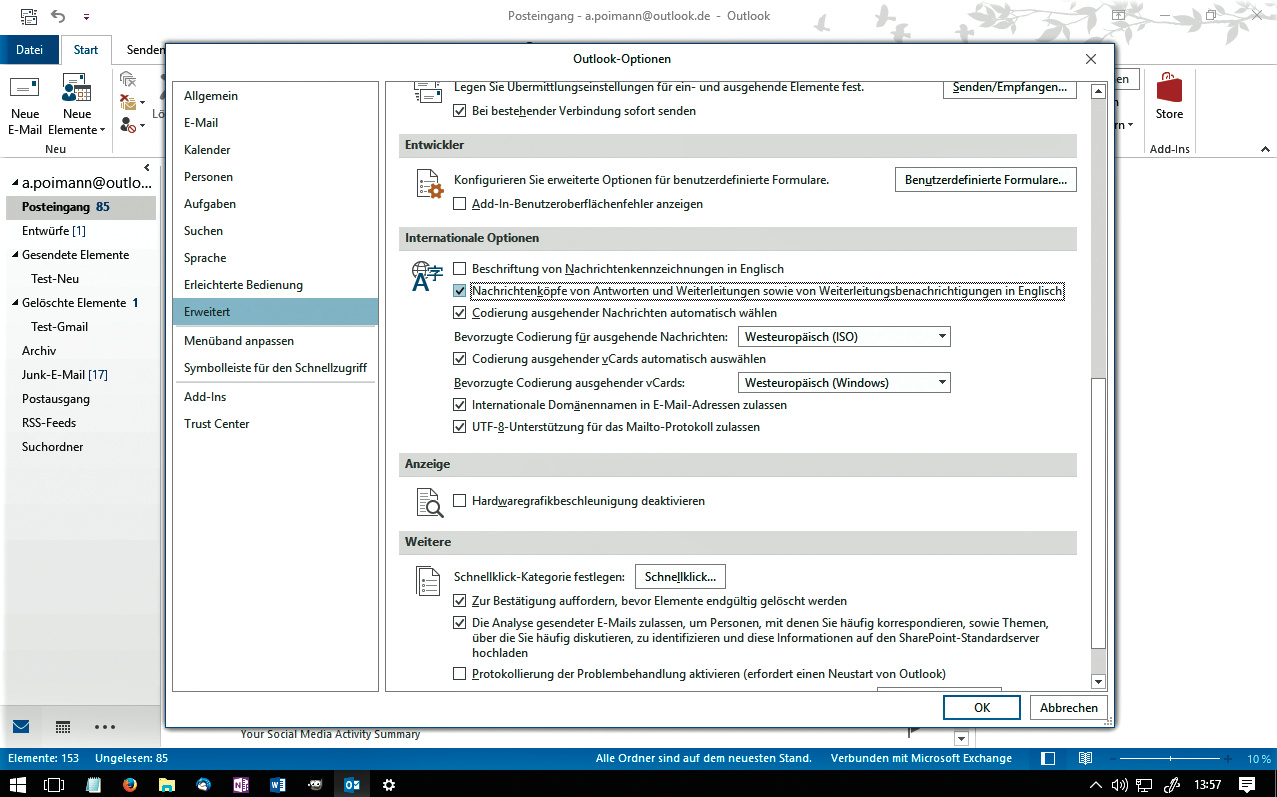The width and height of the screenshot is (1277, 797).
Task: Select Kalender options category
Action: (275, 150)
